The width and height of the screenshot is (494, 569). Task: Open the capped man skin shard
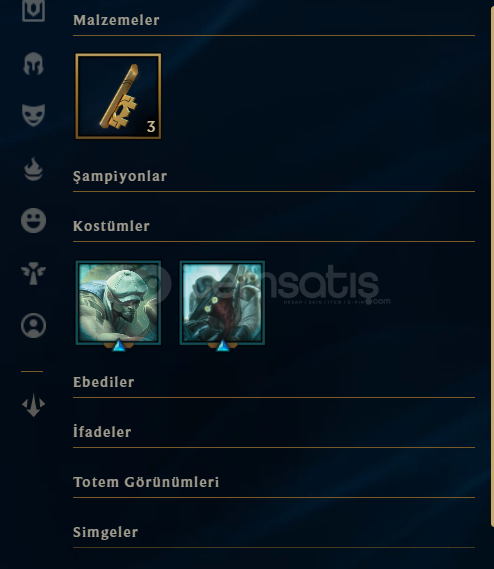click(x=118, y=302)
